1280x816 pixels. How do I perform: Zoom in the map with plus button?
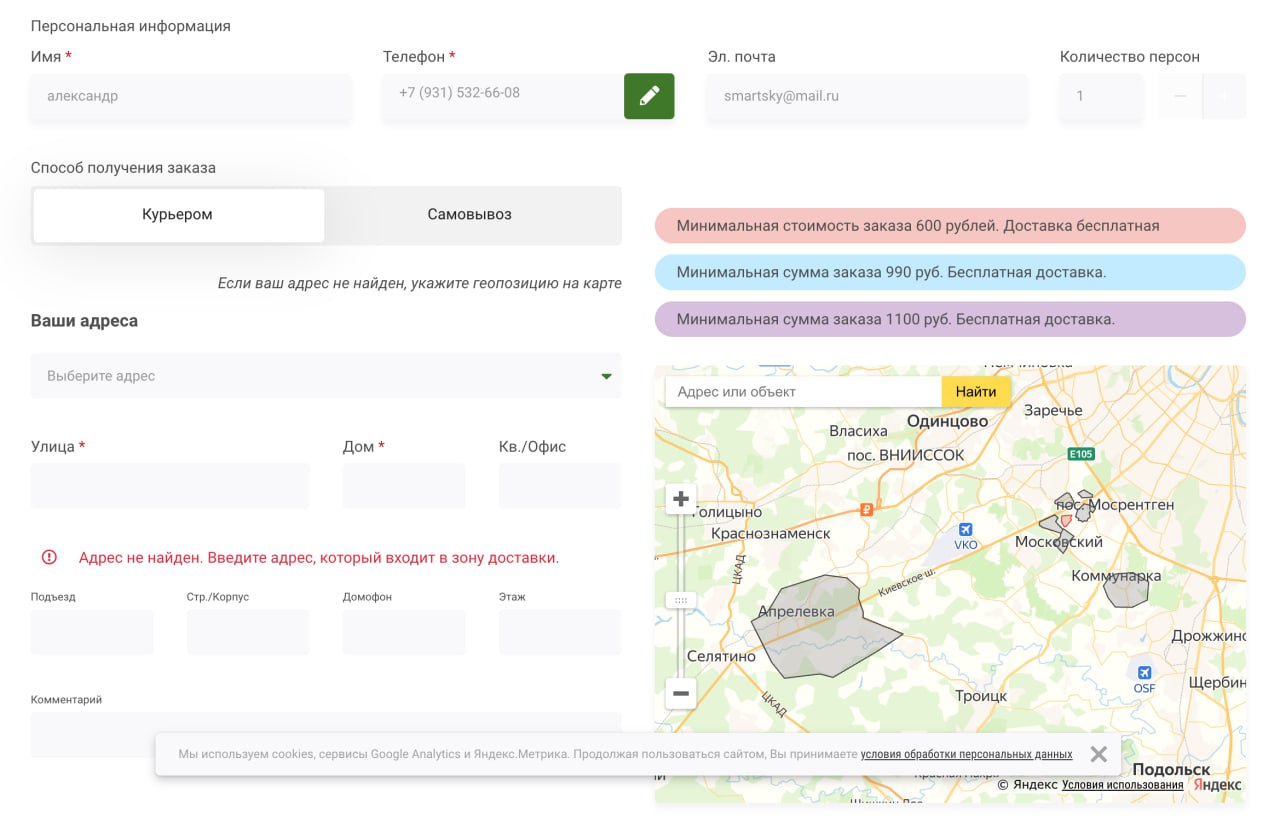click(x=681, y=499)
